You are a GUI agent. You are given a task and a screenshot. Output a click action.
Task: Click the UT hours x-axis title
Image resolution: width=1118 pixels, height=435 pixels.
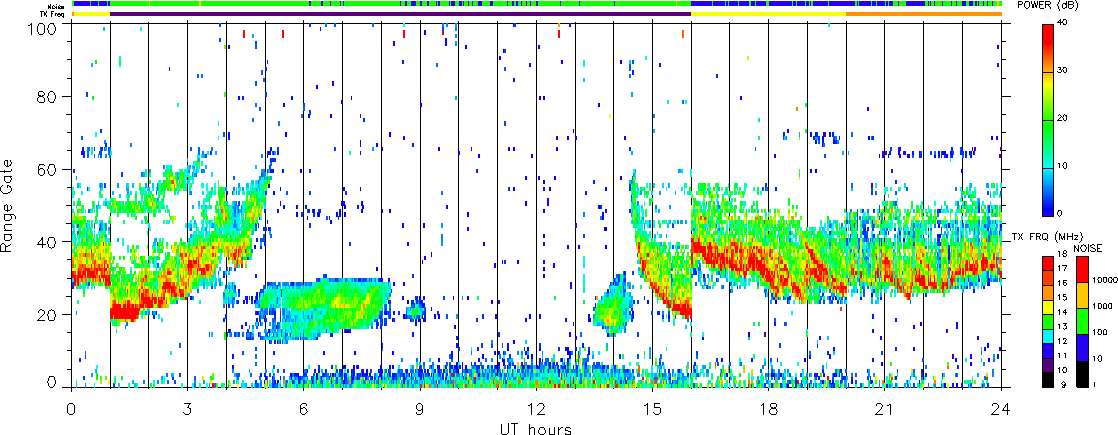coord(536,428)
